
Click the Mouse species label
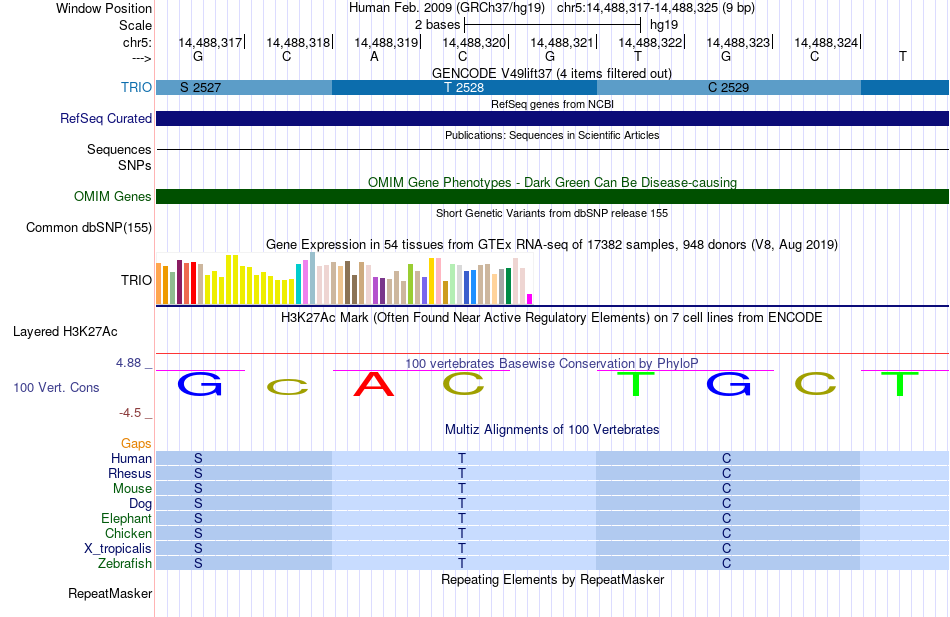132,489
